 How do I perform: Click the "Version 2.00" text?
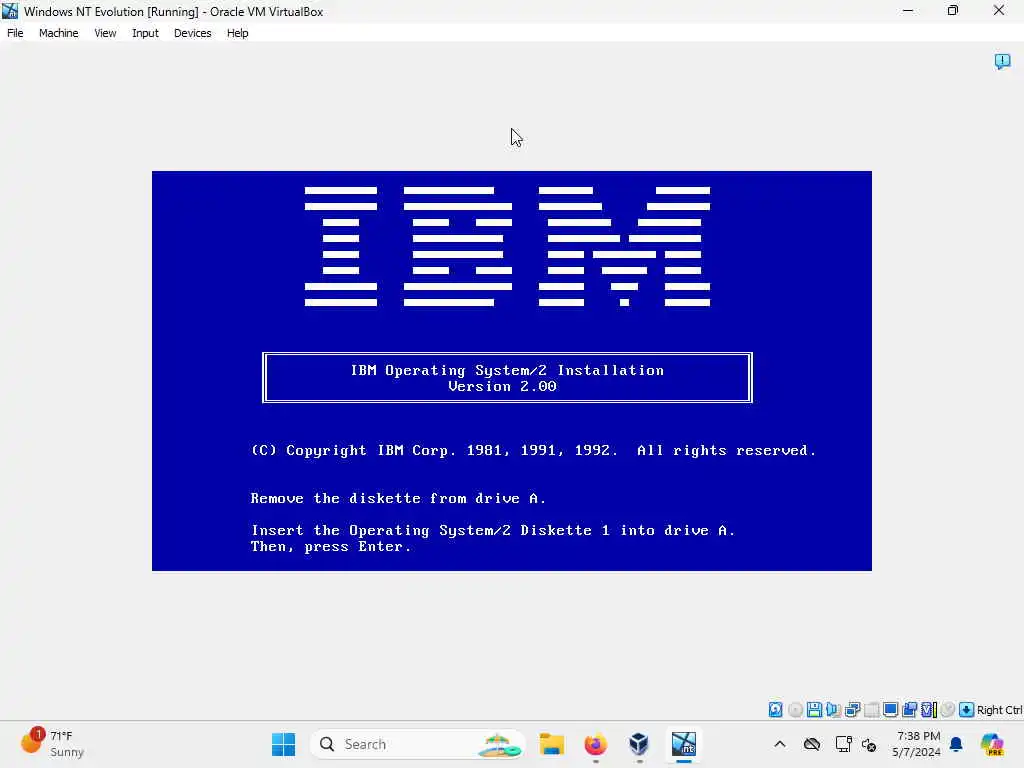point(502,386)
